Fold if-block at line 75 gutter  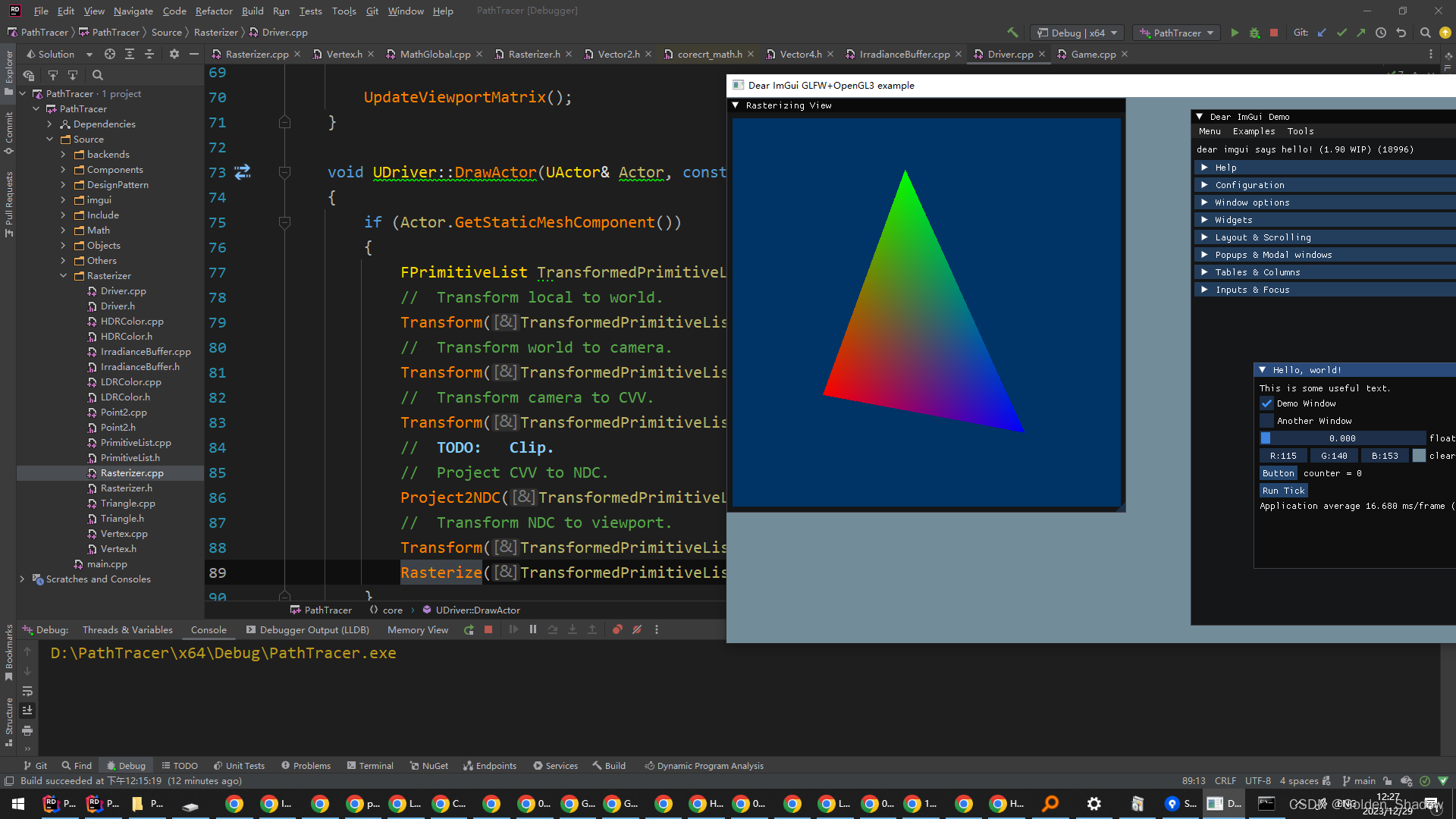click(285, 222)
